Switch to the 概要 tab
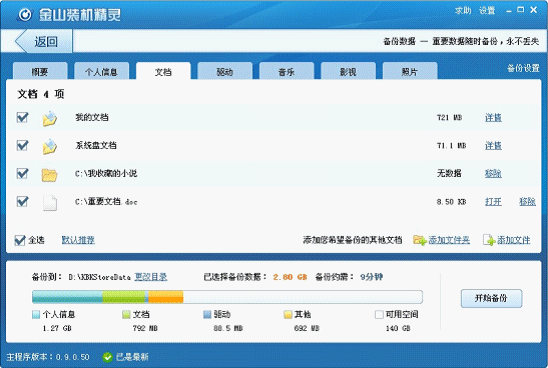 pos(40,71)
